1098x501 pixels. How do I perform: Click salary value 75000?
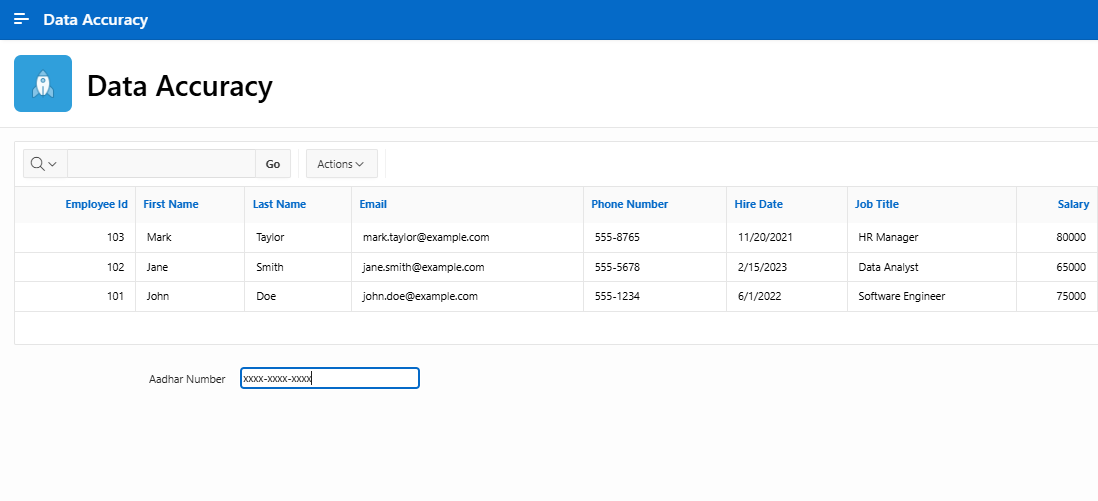click(1071, 296)
